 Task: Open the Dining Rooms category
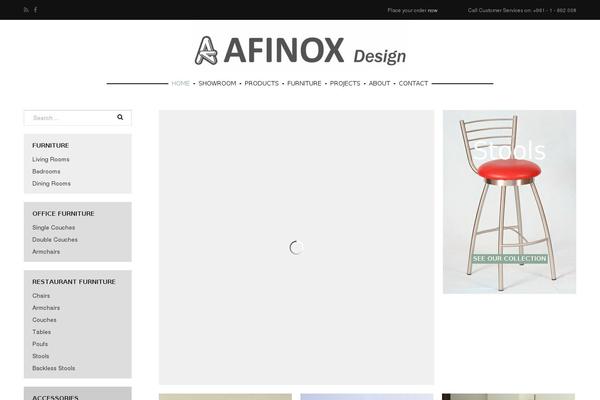tap(51, 184)
